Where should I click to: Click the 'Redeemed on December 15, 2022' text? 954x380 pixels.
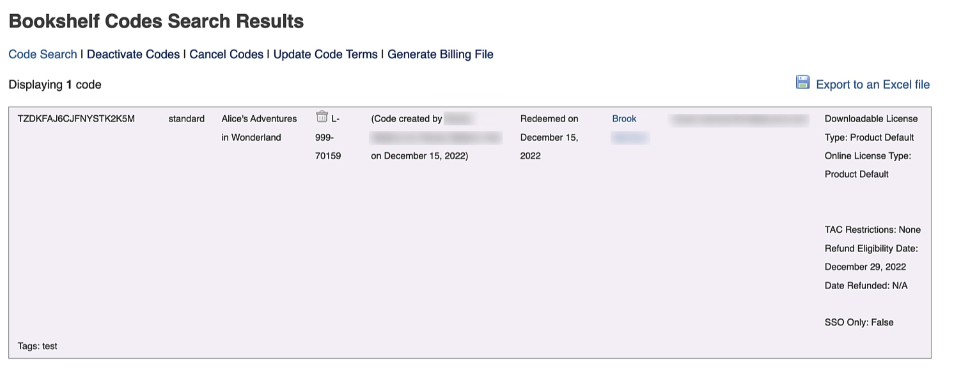(x=549, y=137)
